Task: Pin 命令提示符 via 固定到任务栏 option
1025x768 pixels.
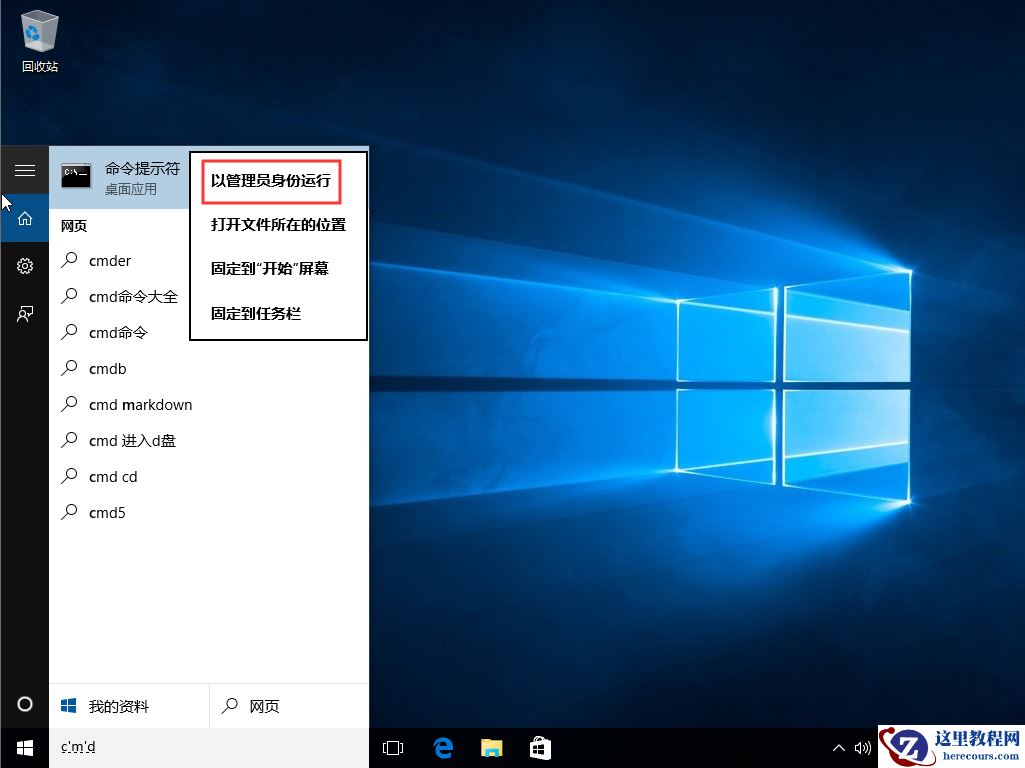Action: [254, 313]
